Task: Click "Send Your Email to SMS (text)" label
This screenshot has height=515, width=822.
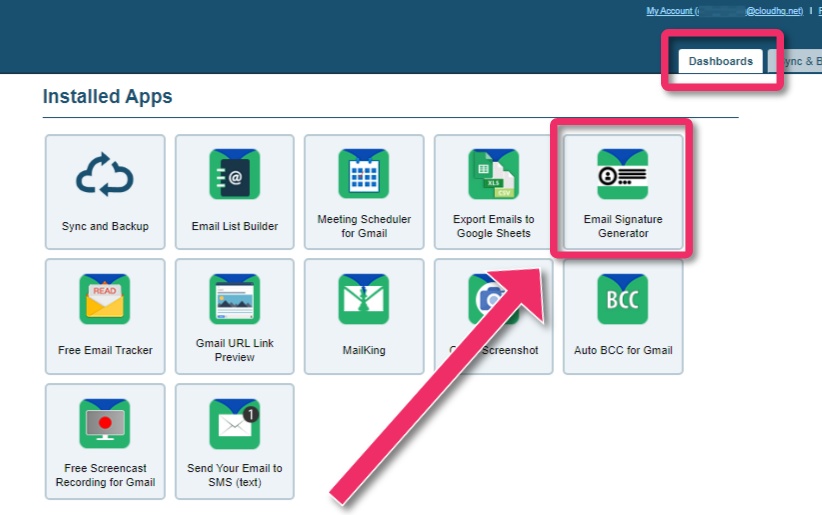Action: pos(234,475)
